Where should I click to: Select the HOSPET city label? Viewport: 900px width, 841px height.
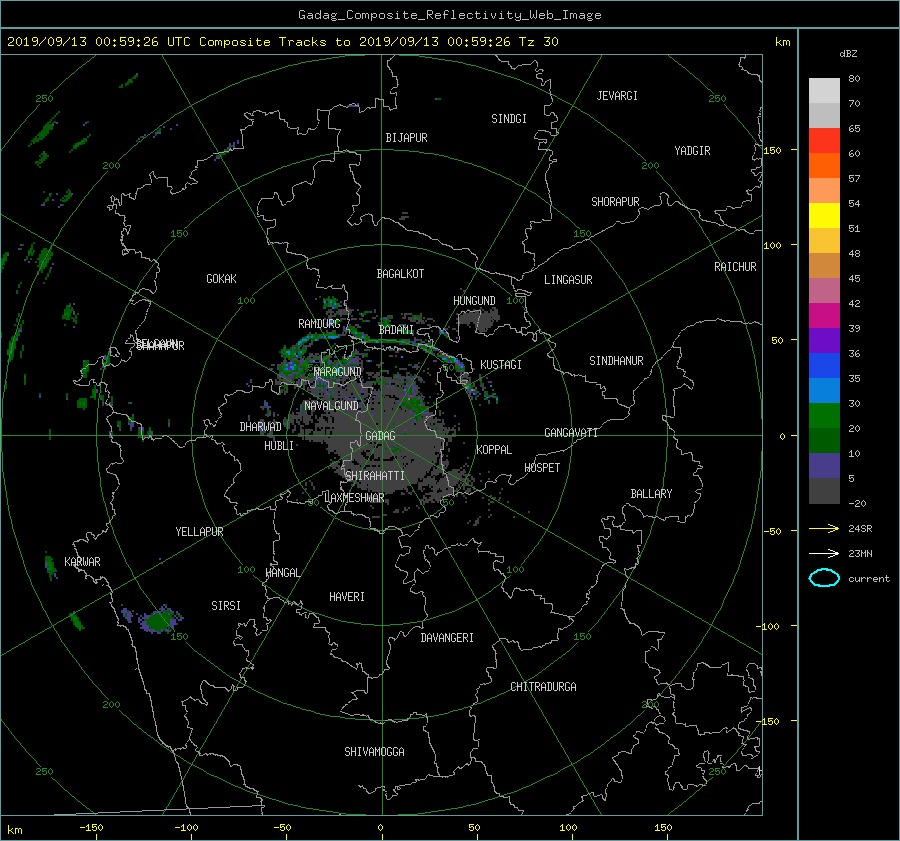[542, 468]
